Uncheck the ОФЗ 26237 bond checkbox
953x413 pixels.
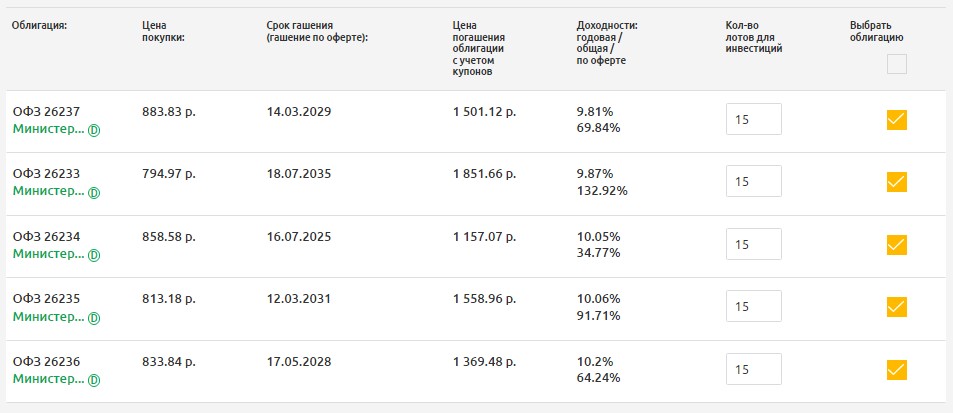[x=896, y=120]
